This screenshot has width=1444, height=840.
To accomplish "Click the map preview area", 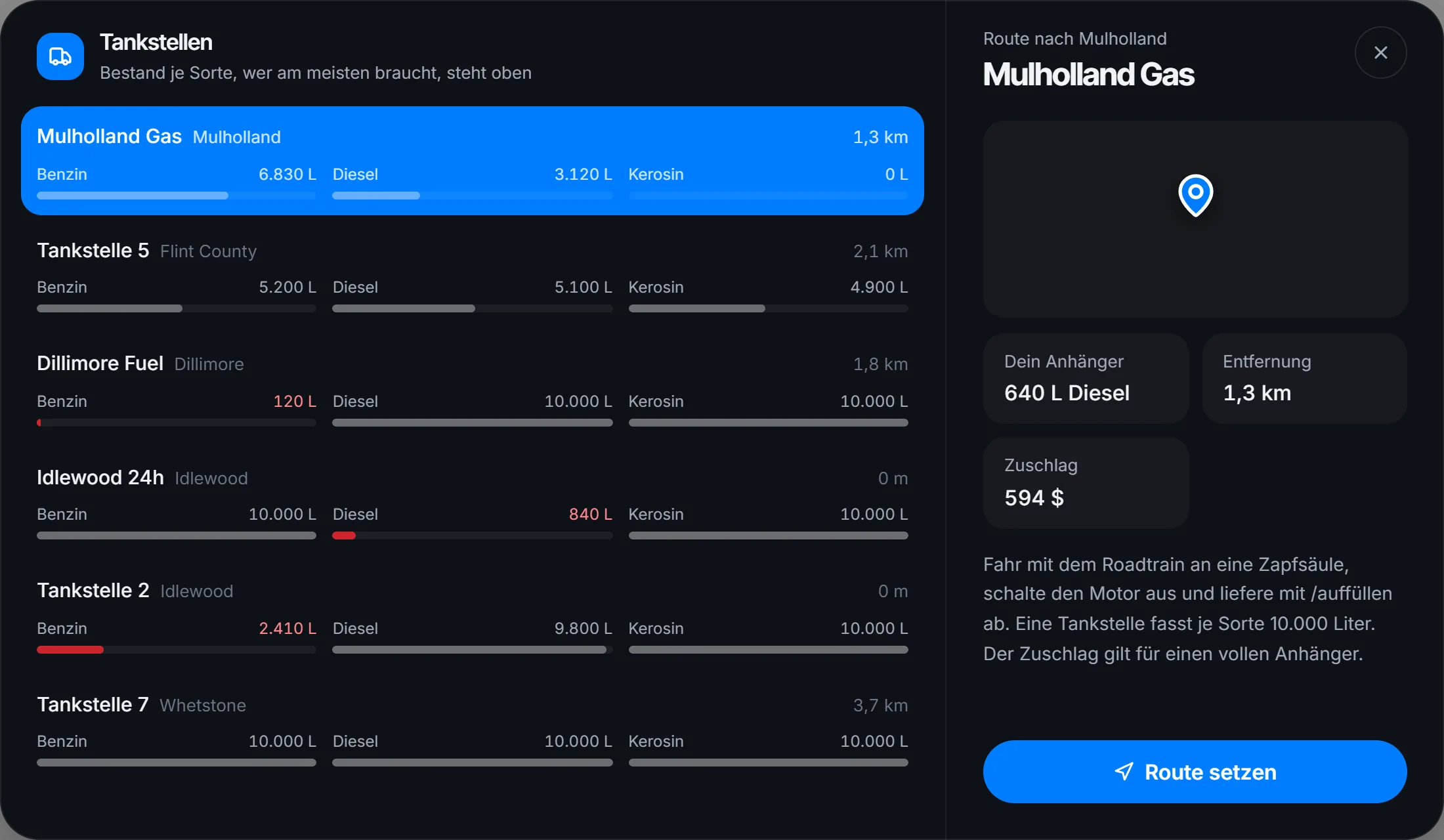I will pos(1195,219).
